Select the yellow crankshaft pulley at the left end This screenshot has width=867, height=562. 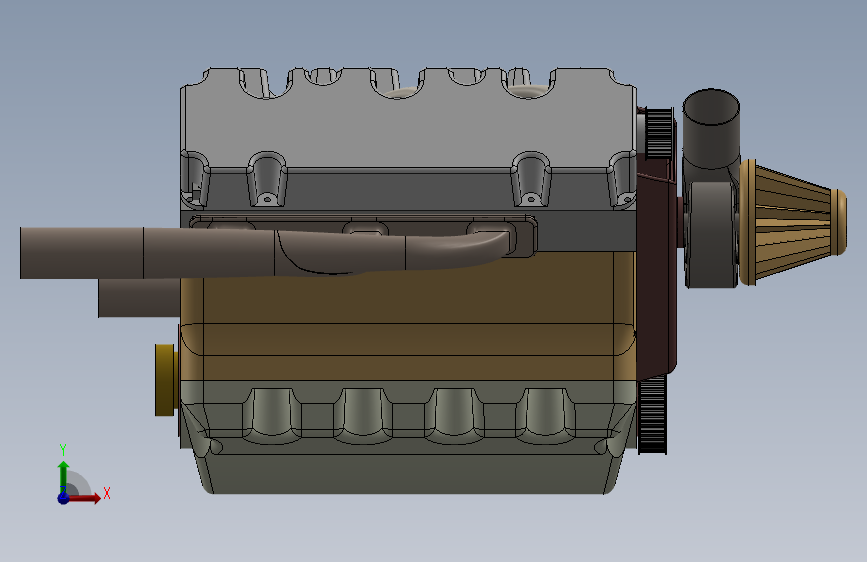[x=165, y=379]
